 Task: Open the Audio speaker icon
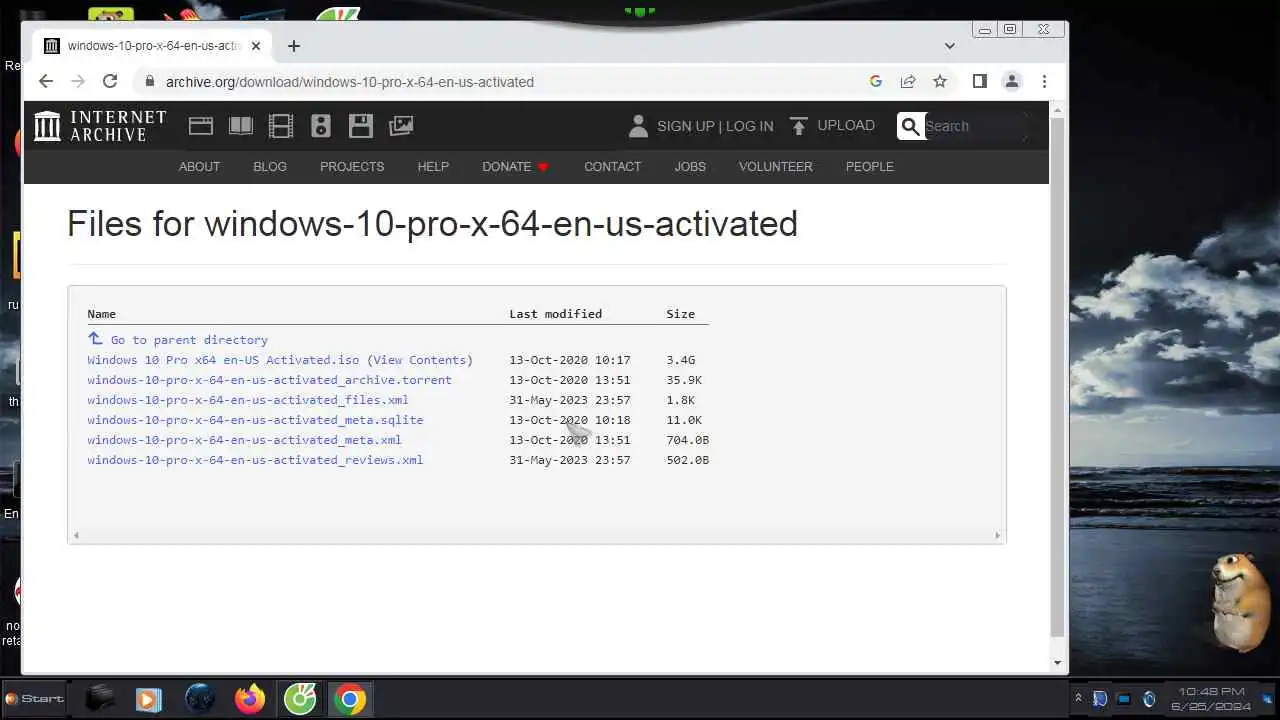point(321,126)
